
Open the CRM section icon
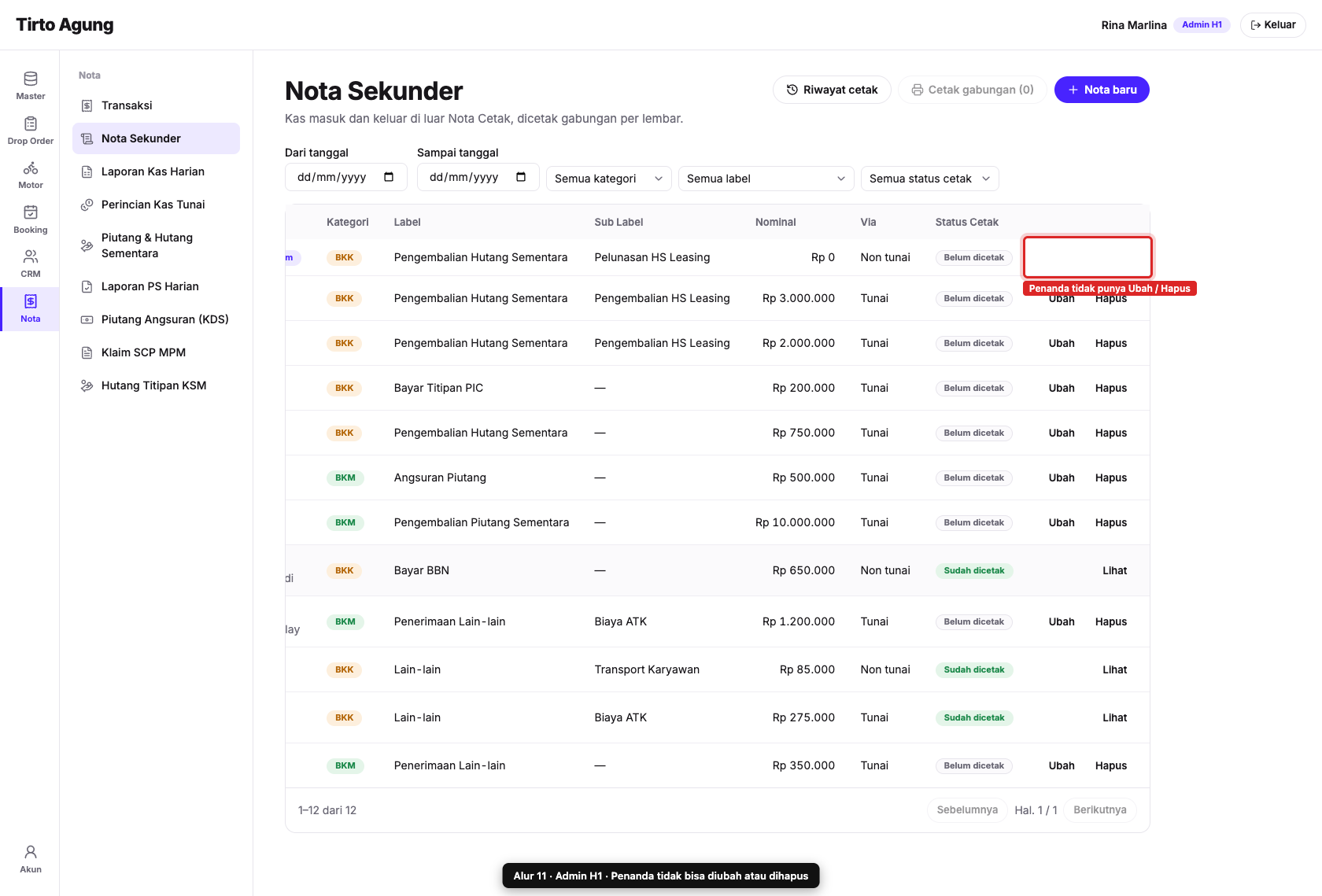tap(31, 256)
